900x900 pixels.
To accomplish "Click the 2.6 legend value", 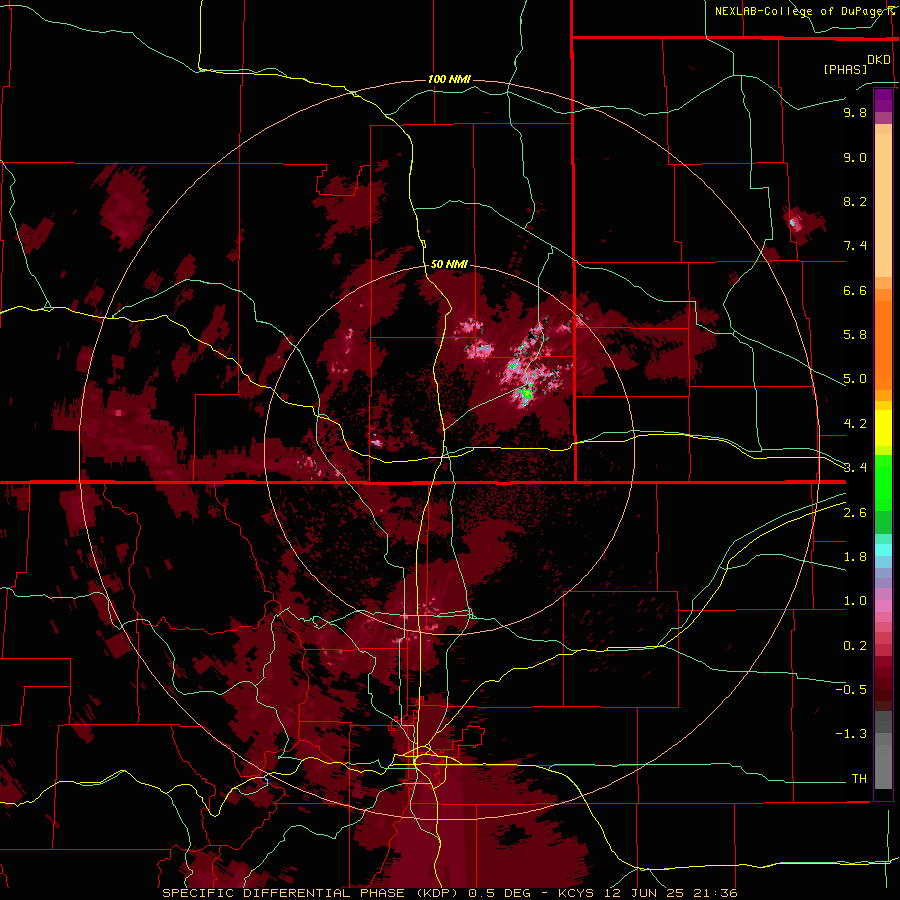I will 855,513.
